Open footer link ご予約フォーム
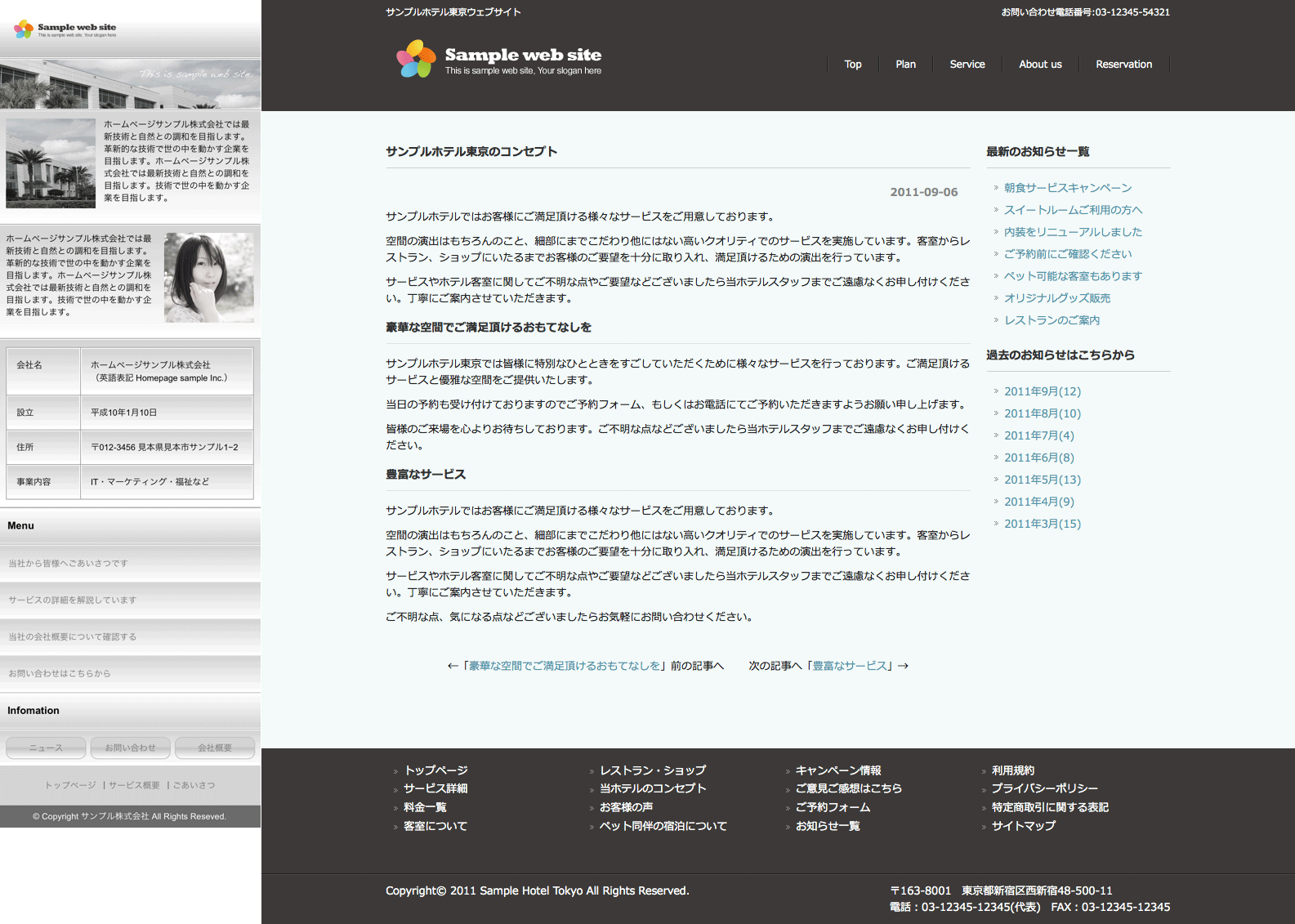Screen dimensions: 1295x924 pos(833,807)
